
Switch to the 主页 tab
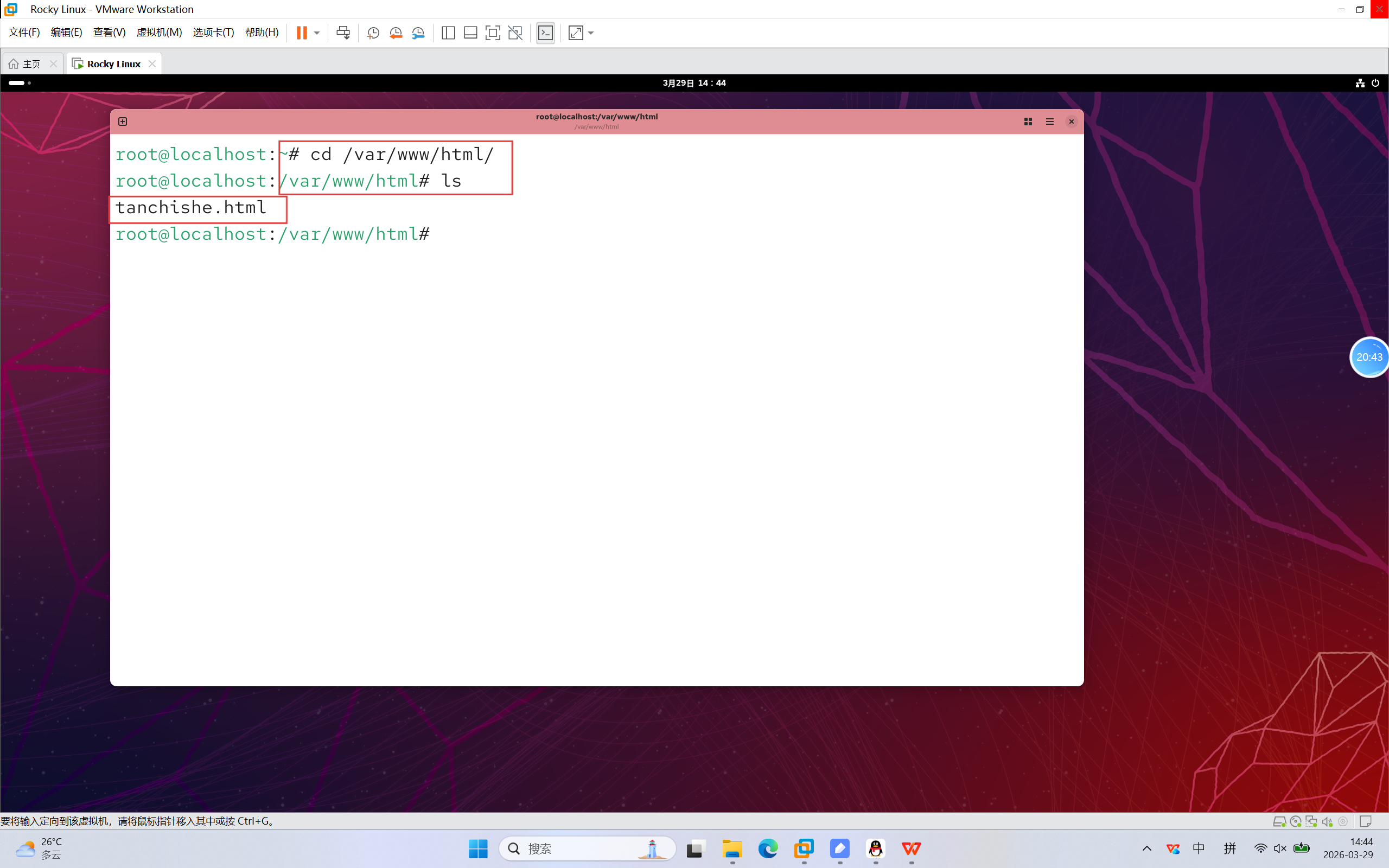pos(31,63)
